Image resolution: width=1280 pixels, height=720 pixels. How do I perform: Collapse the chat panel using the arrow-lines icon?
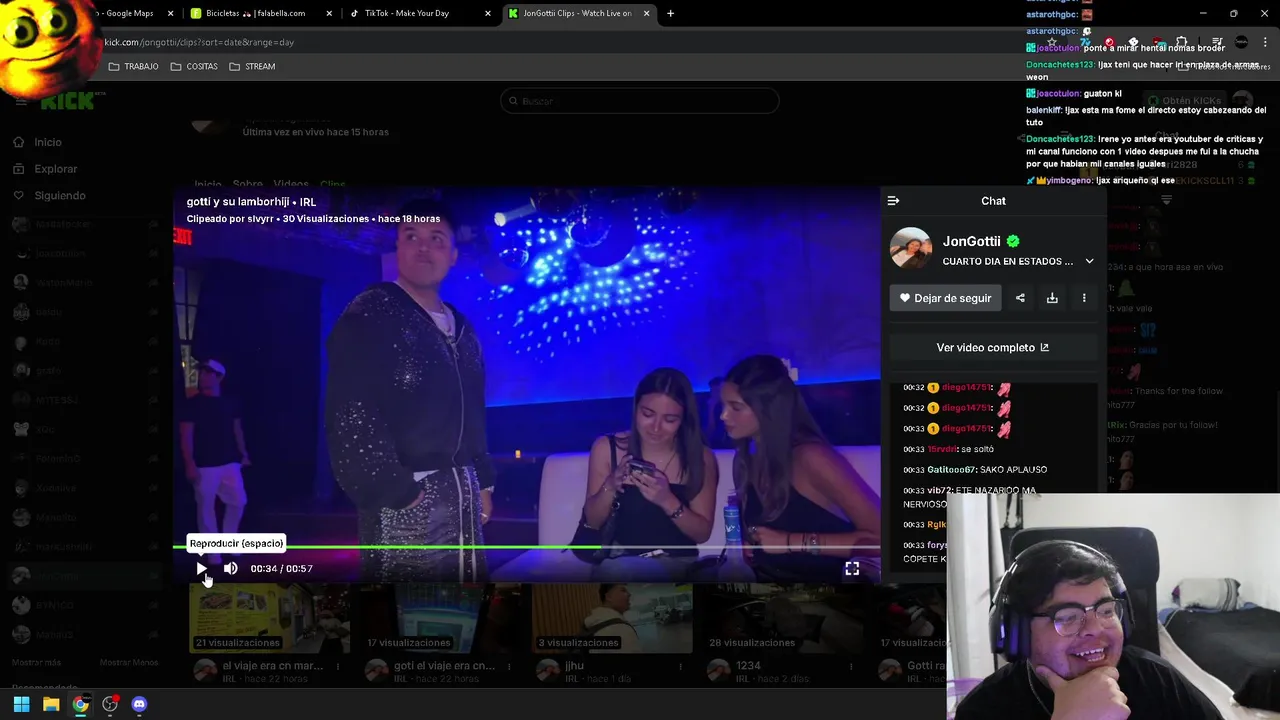[x=893, y=201]
